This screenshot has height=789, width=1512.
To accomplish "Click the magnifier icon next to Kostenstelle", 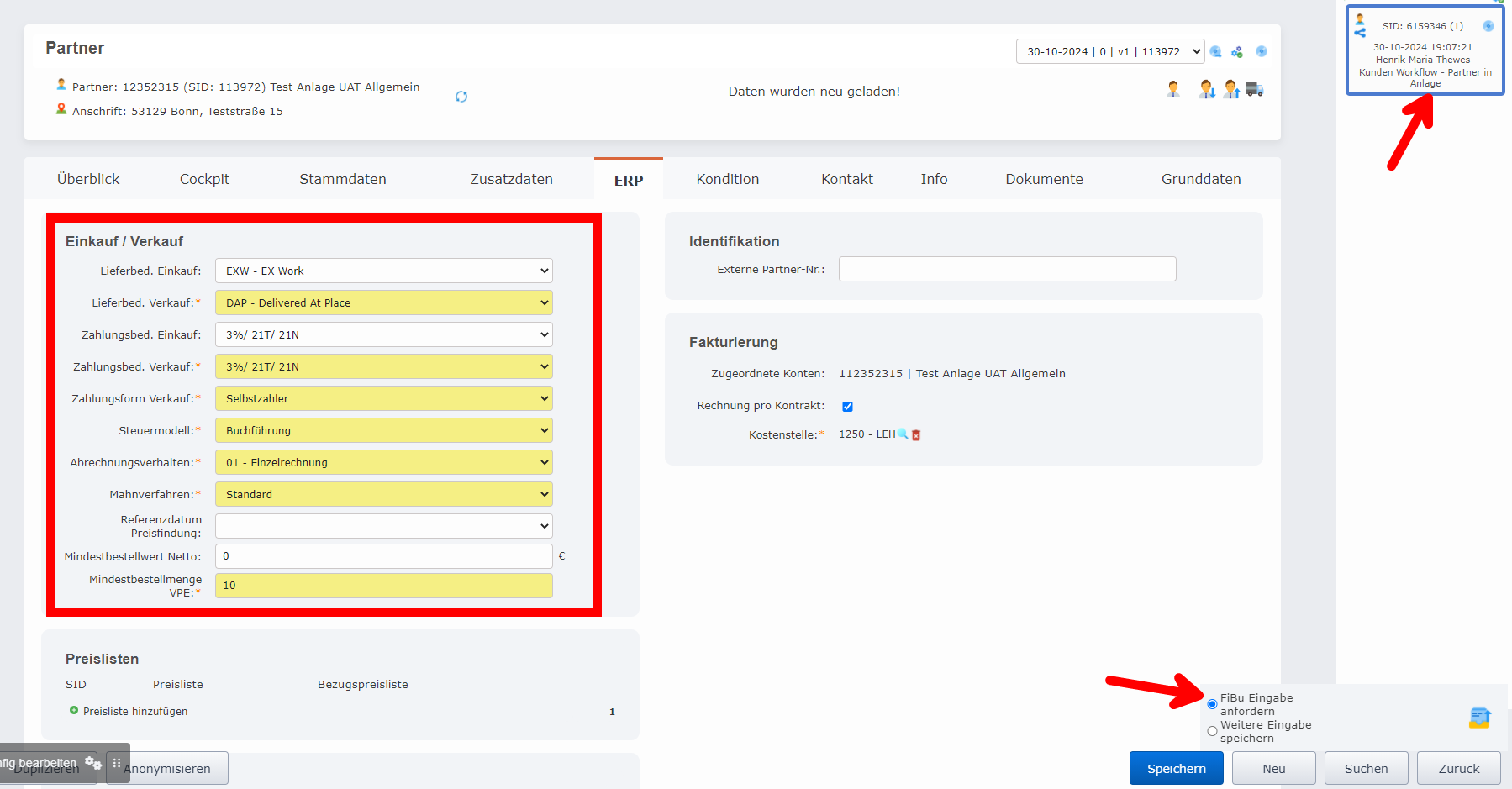I will [x=904, y=434].
